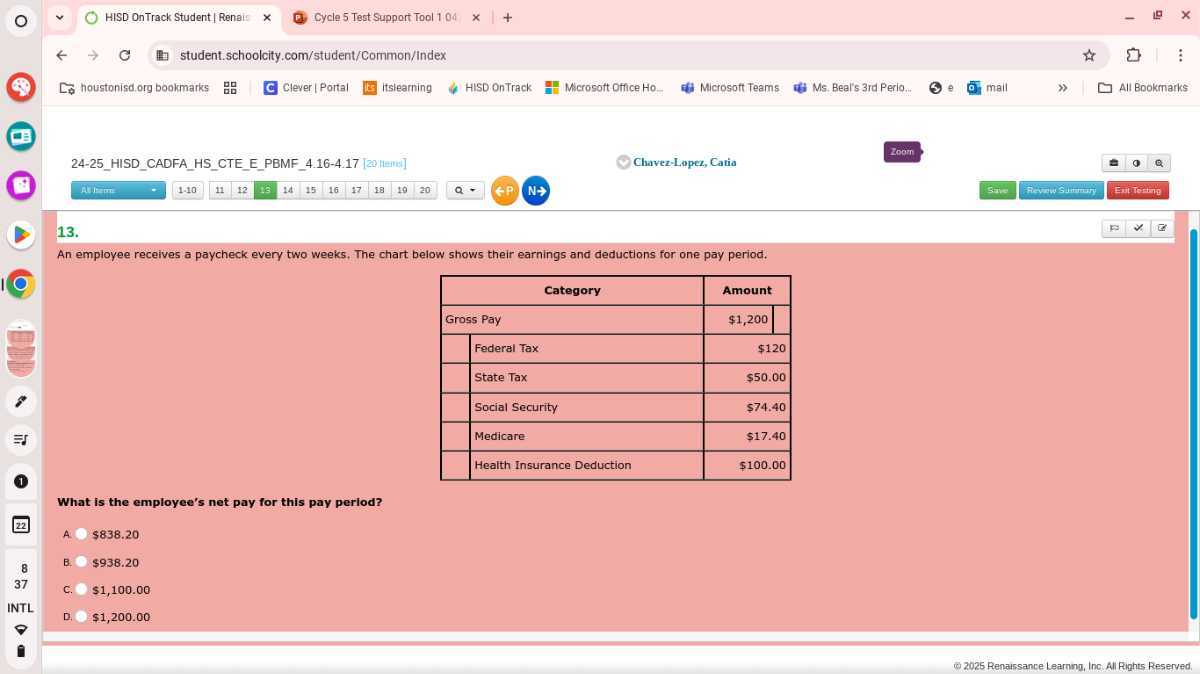
Task: Click the Review Summary button
Action: pos(1061,190)
